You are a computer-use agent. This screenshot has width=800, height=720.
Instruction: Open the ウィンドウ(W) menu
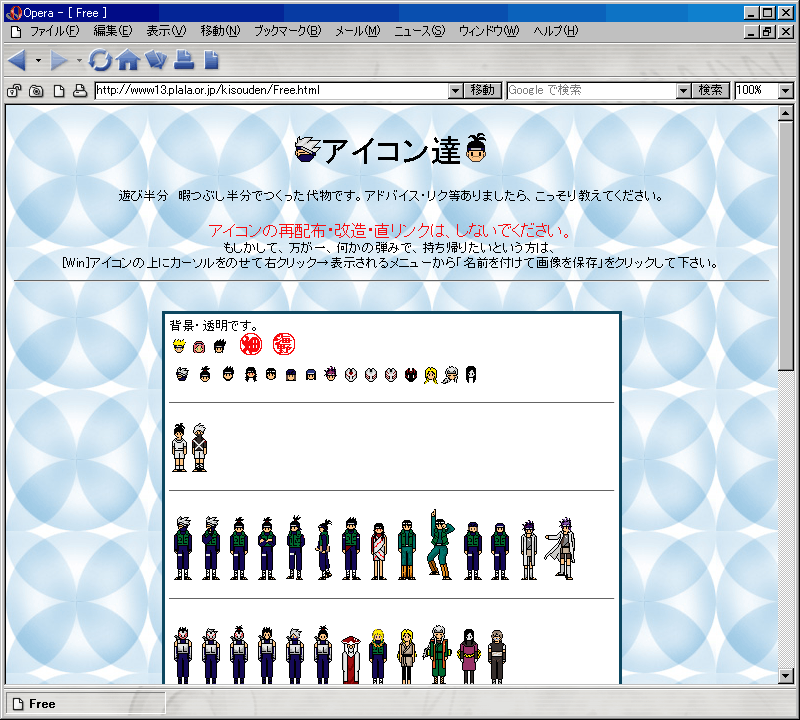[489, 31]
